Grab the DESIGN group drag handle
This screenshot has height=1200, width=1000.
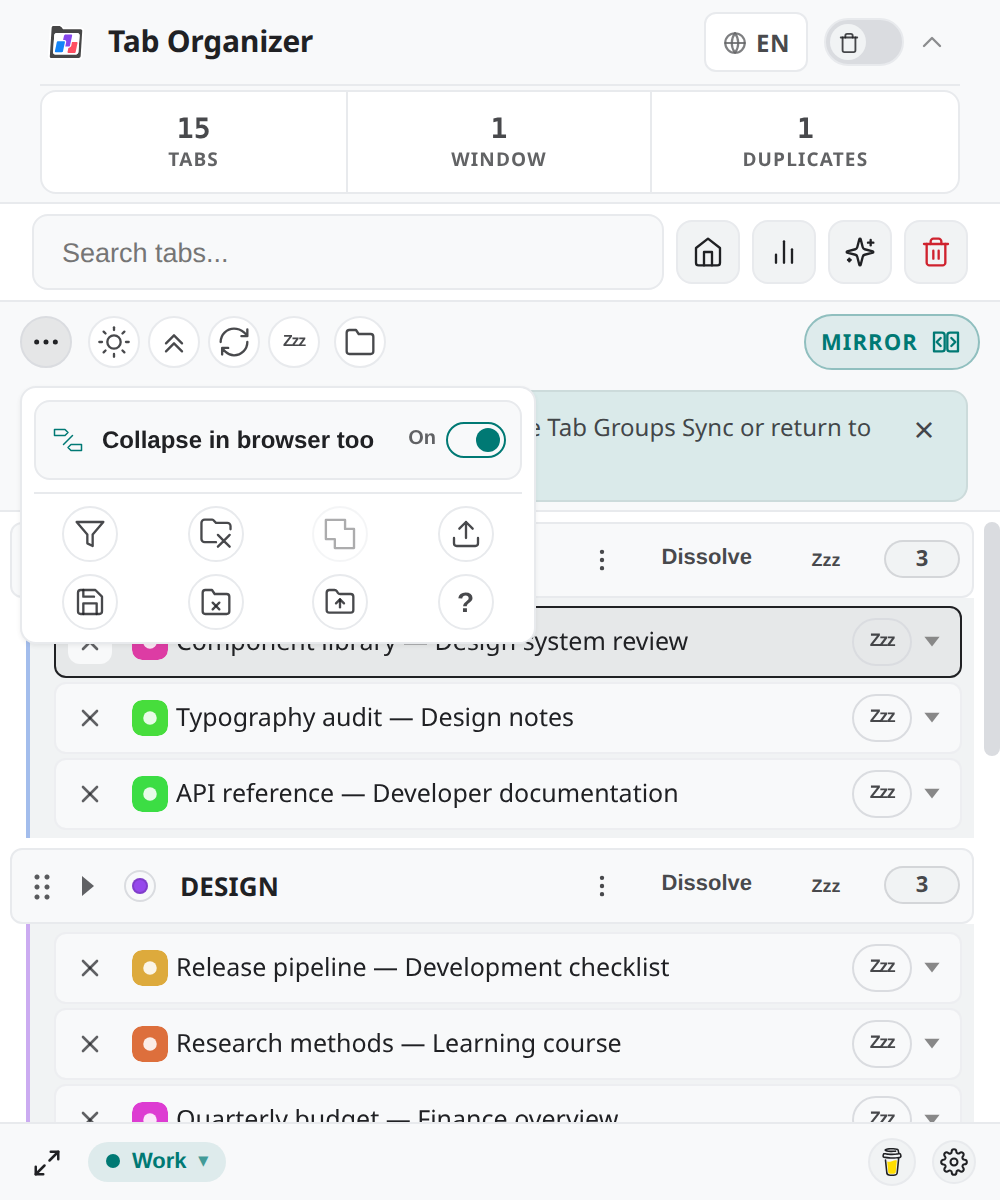(x=42, y=886)
